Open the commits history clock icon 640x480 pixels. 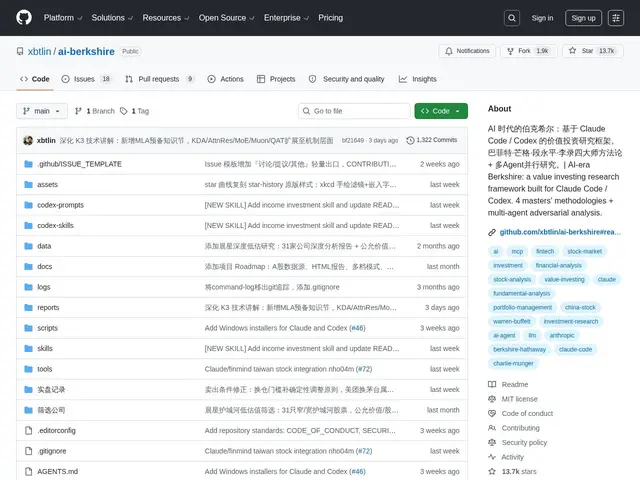click(x=410, y=140)
